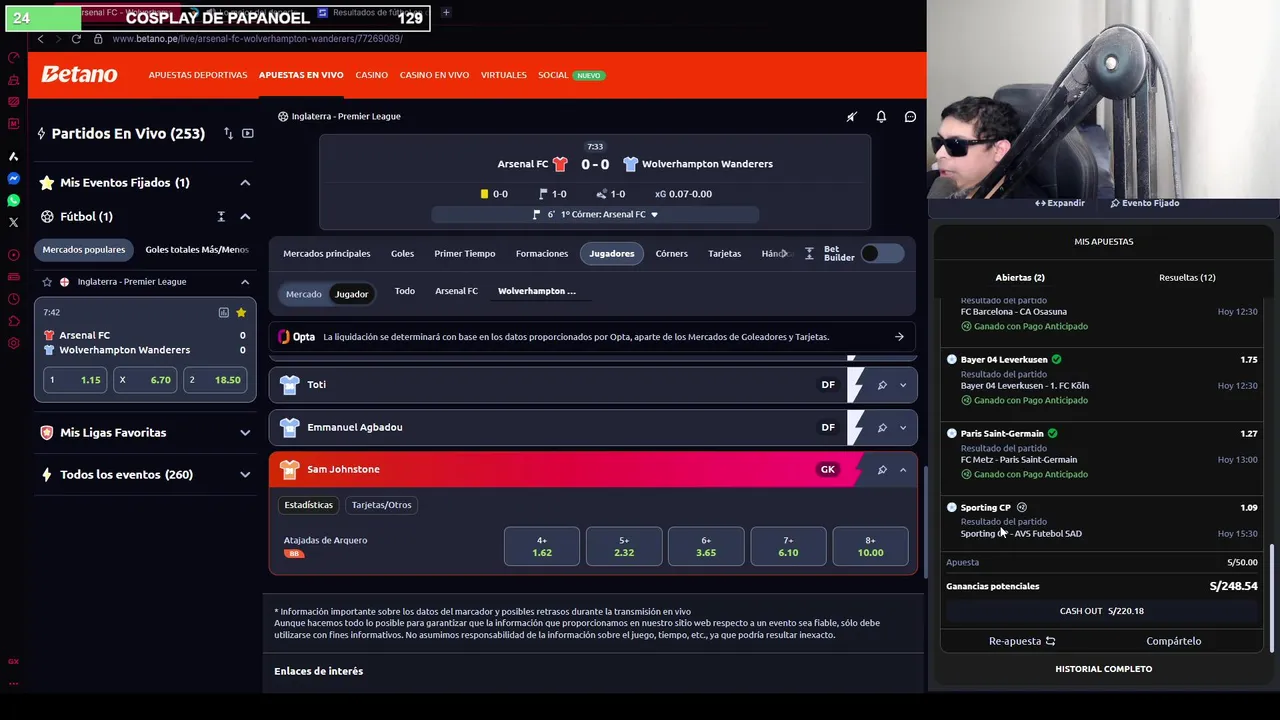Select 4+ saves odds 1.62
The height and width of the screenshot is (720, 1280).
point(542,547)
